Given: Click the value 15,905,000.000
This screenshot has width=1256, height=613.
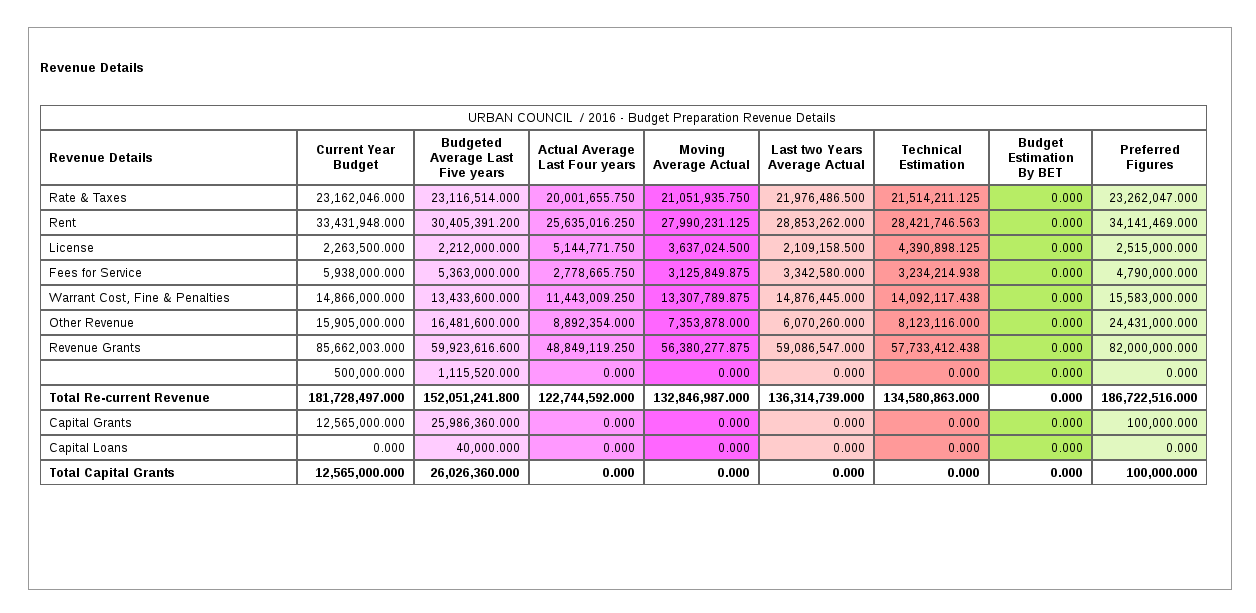Looking at the screenshot, I should click(360, 323).
